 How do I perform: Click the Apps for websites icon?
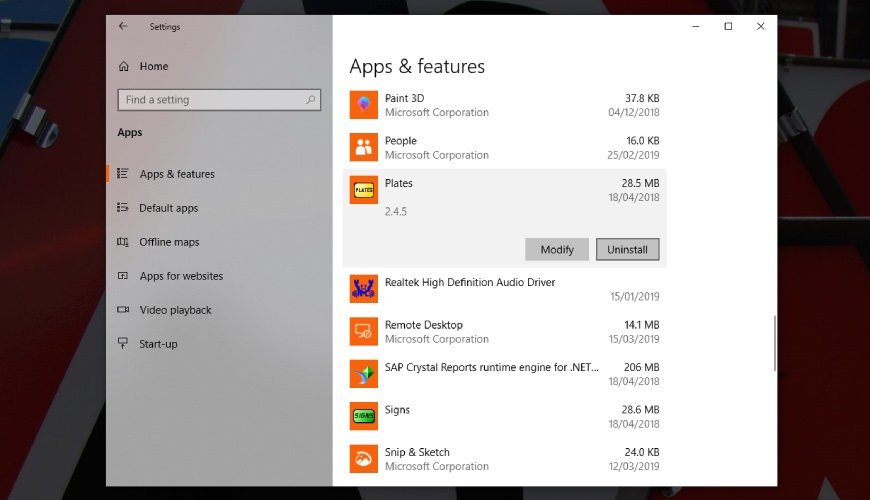click(123, 276)
